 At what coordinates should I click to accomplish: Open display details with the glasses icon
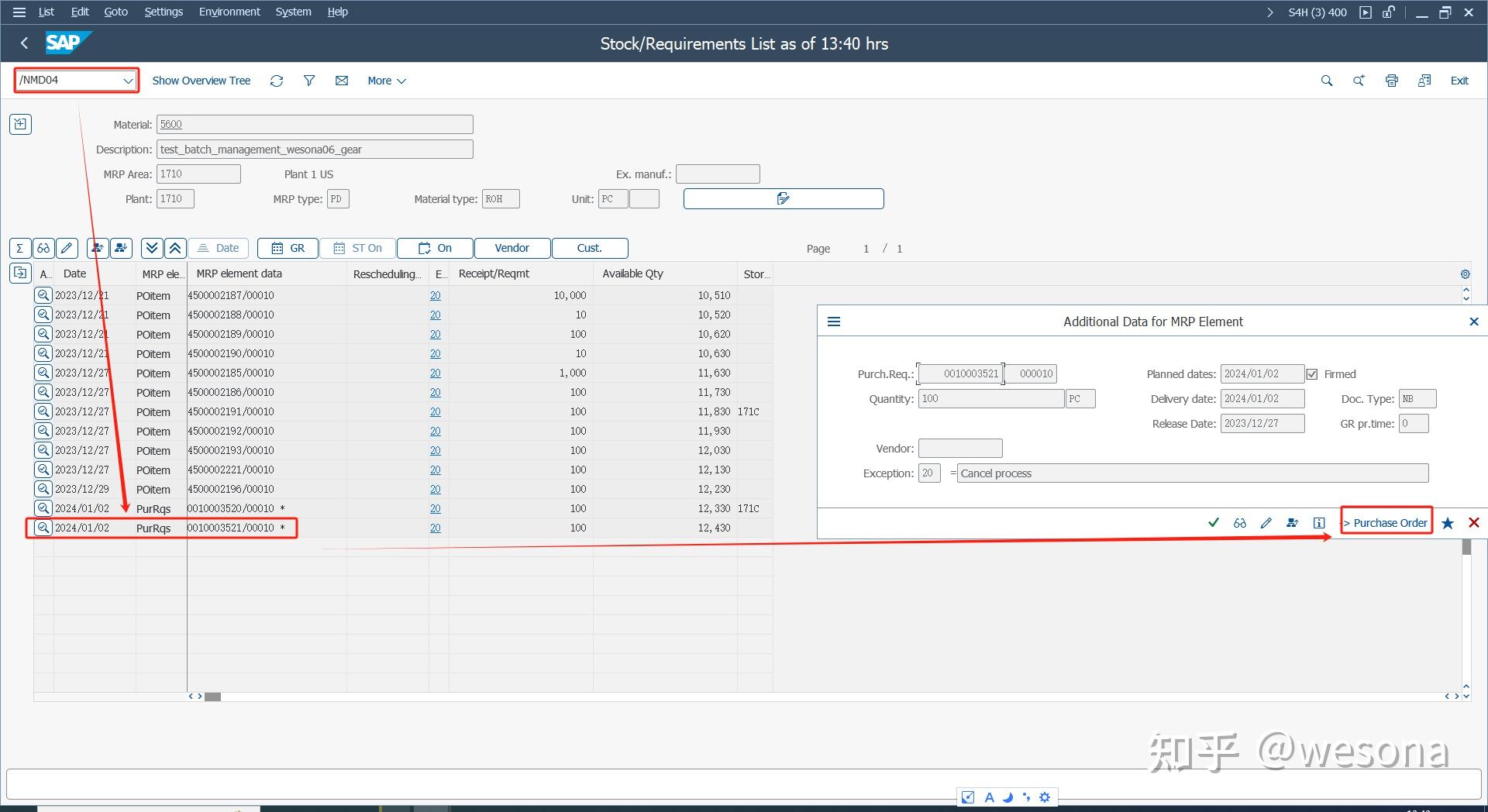[x=43, y=248]
